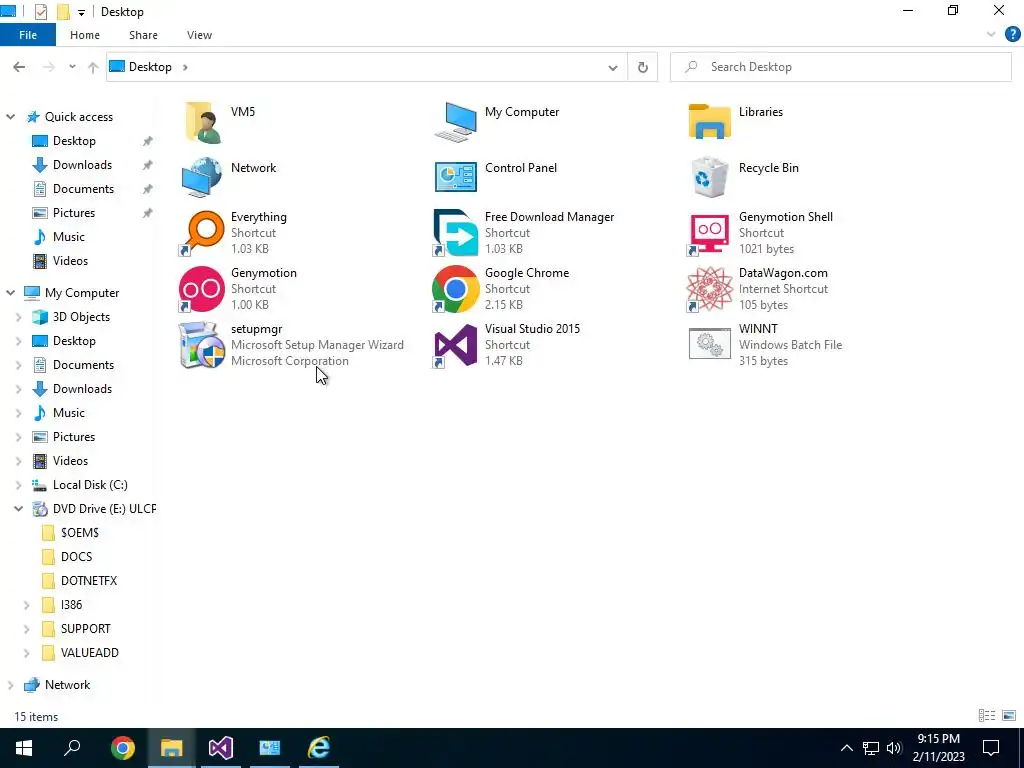Expand the VALUEADD folder node

(27, 652)
